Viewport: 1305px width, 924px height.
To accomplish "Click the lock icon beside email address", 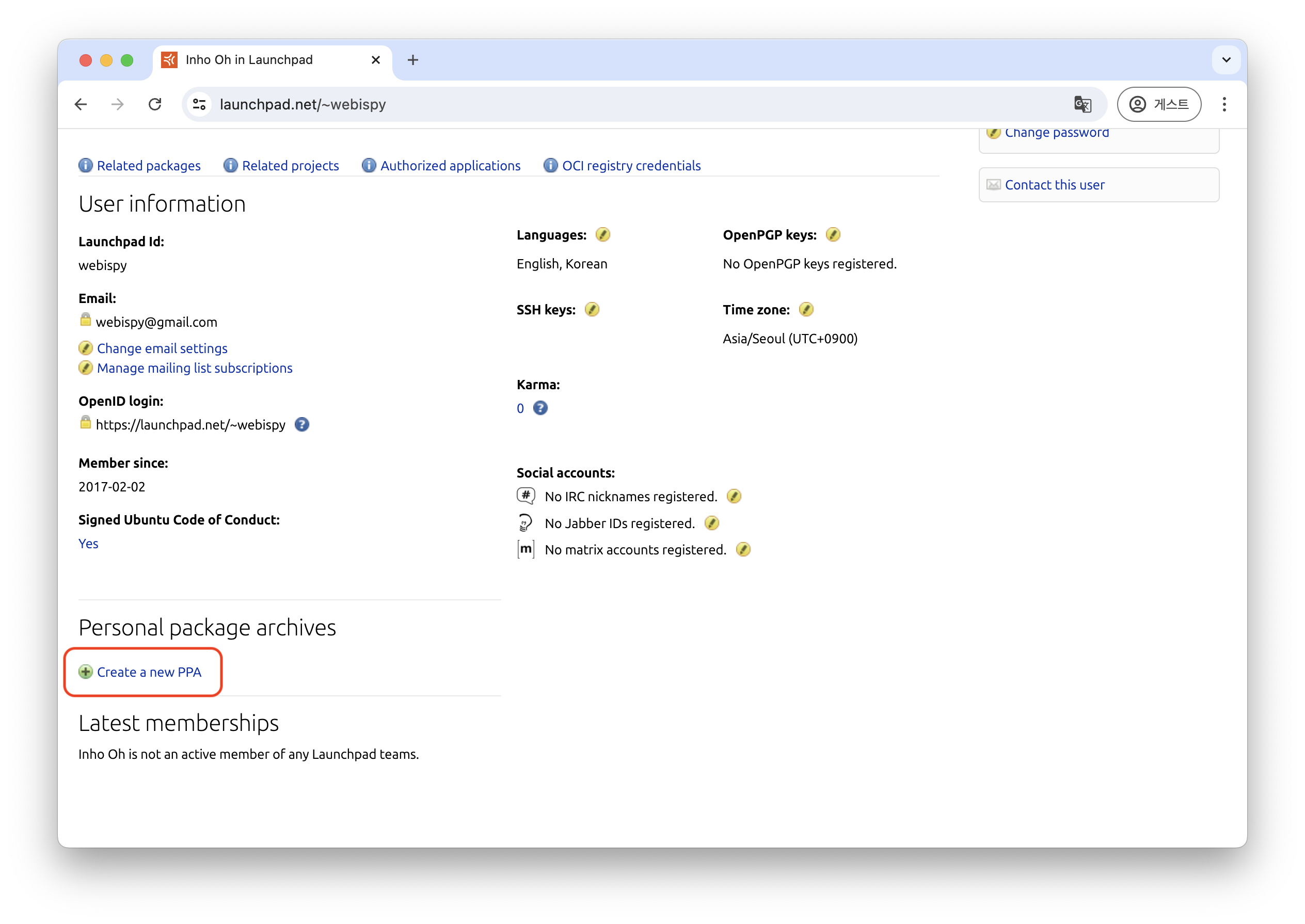I will coord(85,319).
